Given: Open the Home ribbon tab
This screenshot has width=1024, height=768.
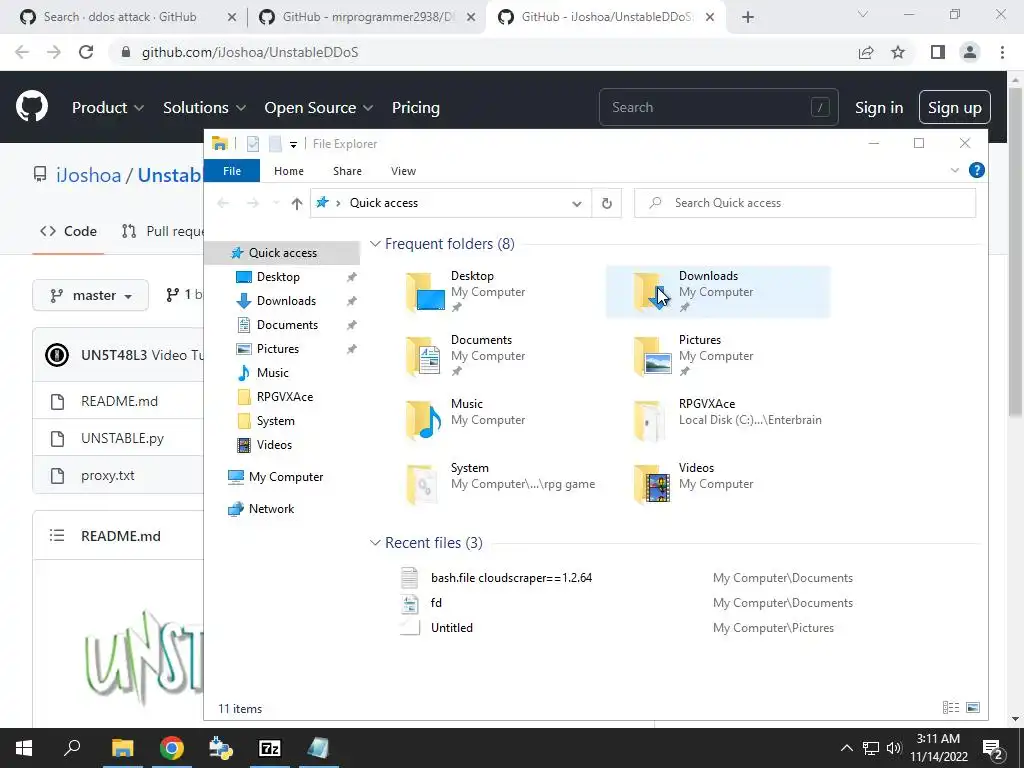Looking at the screenshot, I should [x=289, y=170].
